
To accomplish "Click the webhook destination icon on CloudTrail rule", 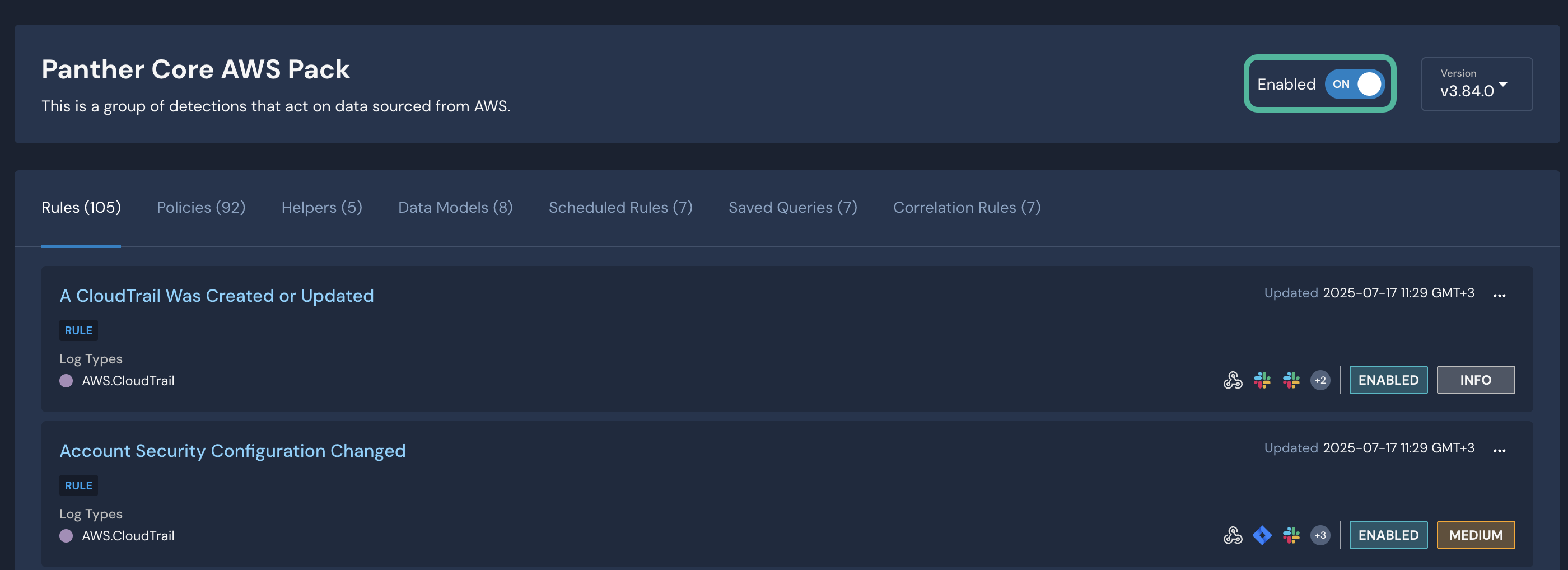I will [1233, 380].
